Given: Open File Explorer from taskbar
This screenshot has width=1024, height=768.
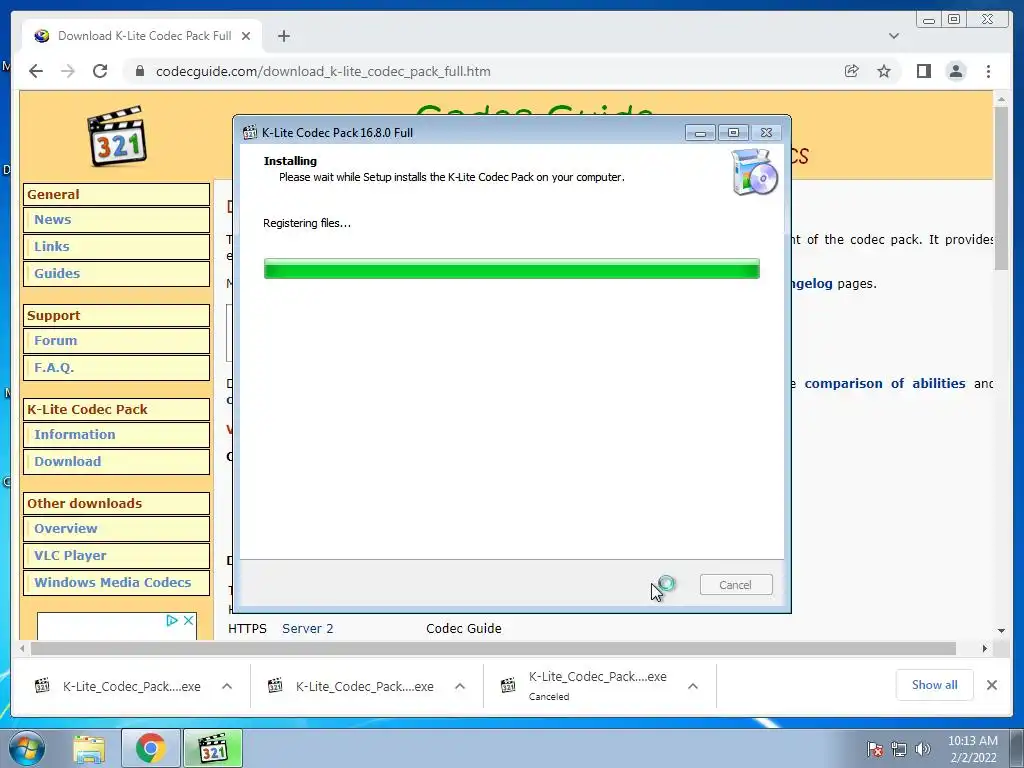Looking at the screenshot, I should coord(89,748).
